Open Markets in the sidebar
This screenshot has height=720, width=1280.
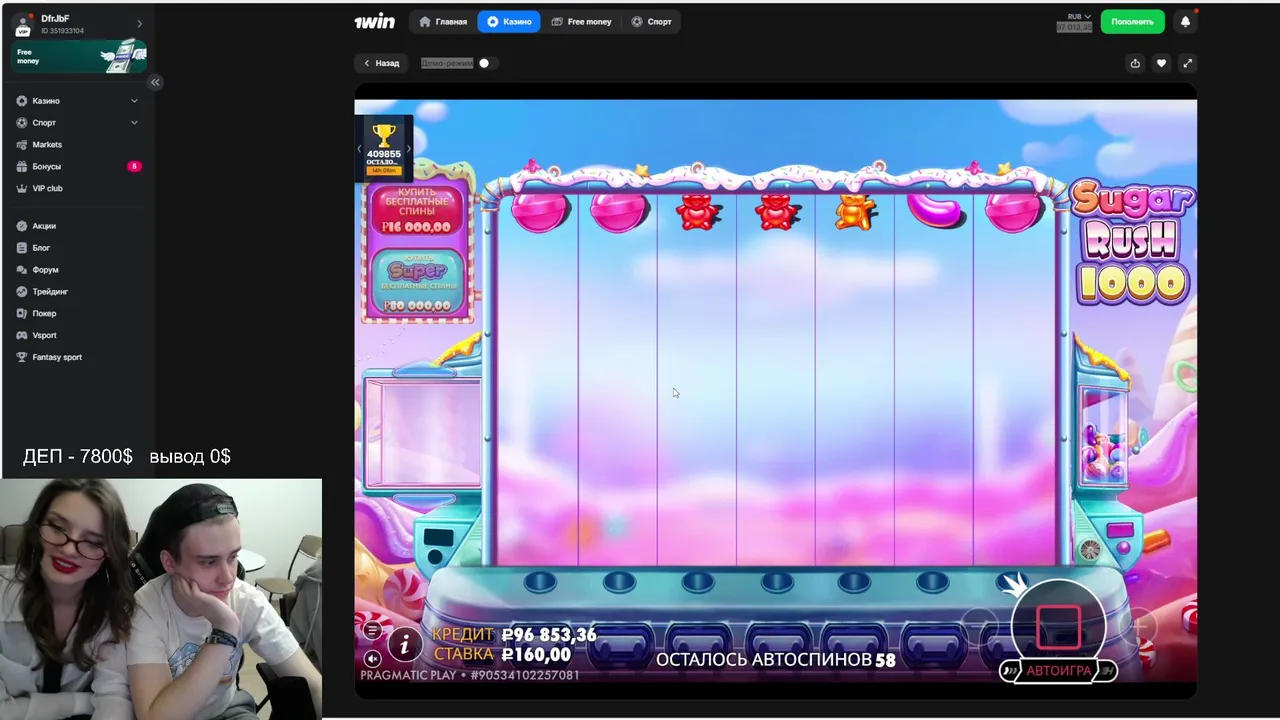pos(47,145)
